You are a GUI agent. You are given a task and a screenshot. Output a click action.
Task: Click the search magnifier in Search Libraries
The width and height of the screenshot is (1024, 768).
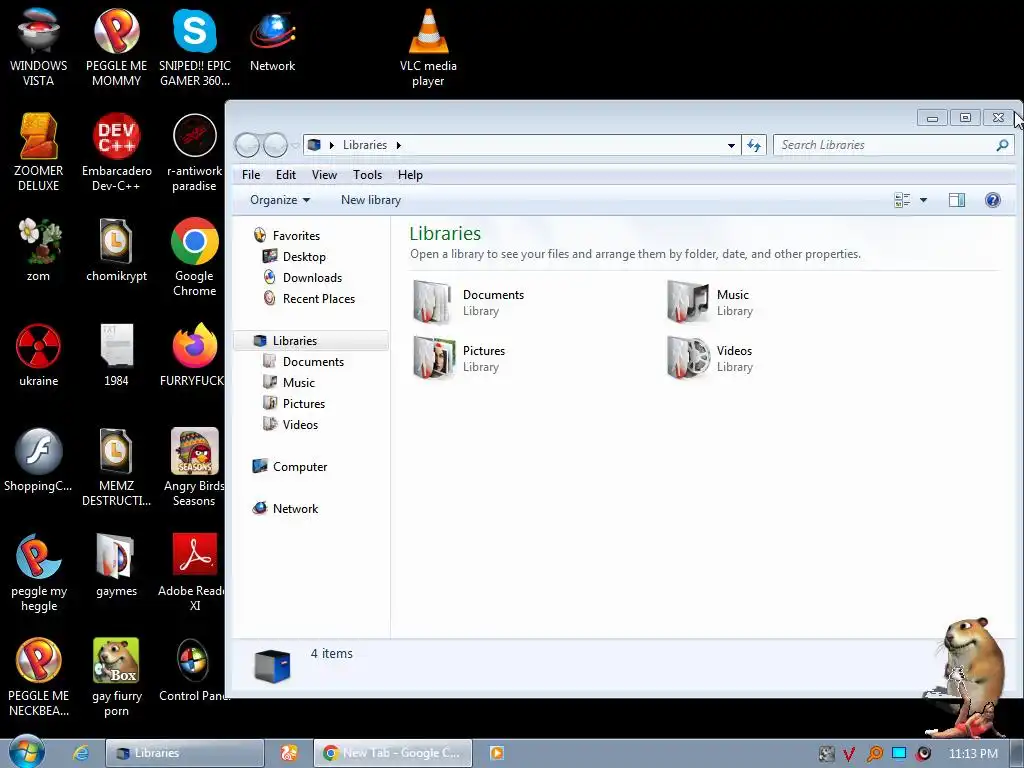[1002, 145]
